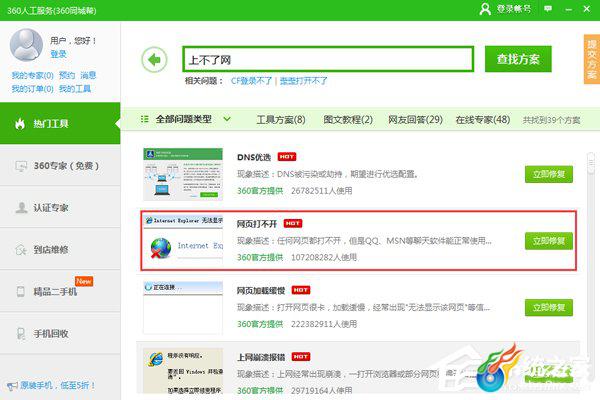Click the list icon beside 全部问题类型

(x=145, y=119)
